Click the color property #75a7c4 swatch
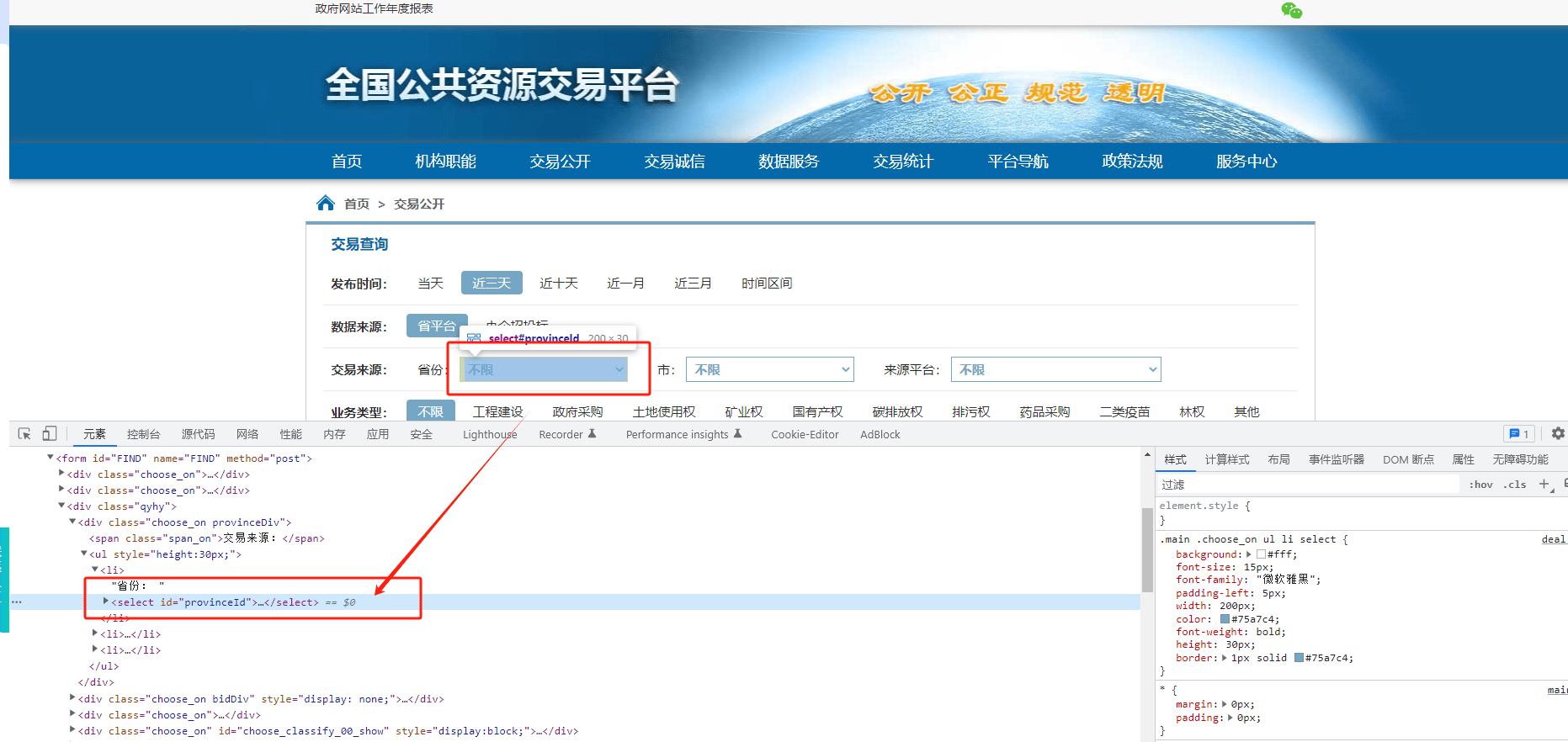Image resolution: width=1568 pixels, height=742 pixels. tap(1225, 619)
